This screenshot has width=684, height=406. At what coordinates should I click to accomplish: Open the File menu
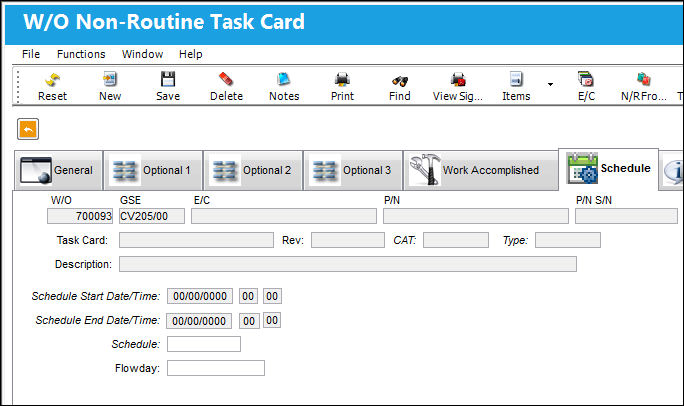(x=31, y=54)
